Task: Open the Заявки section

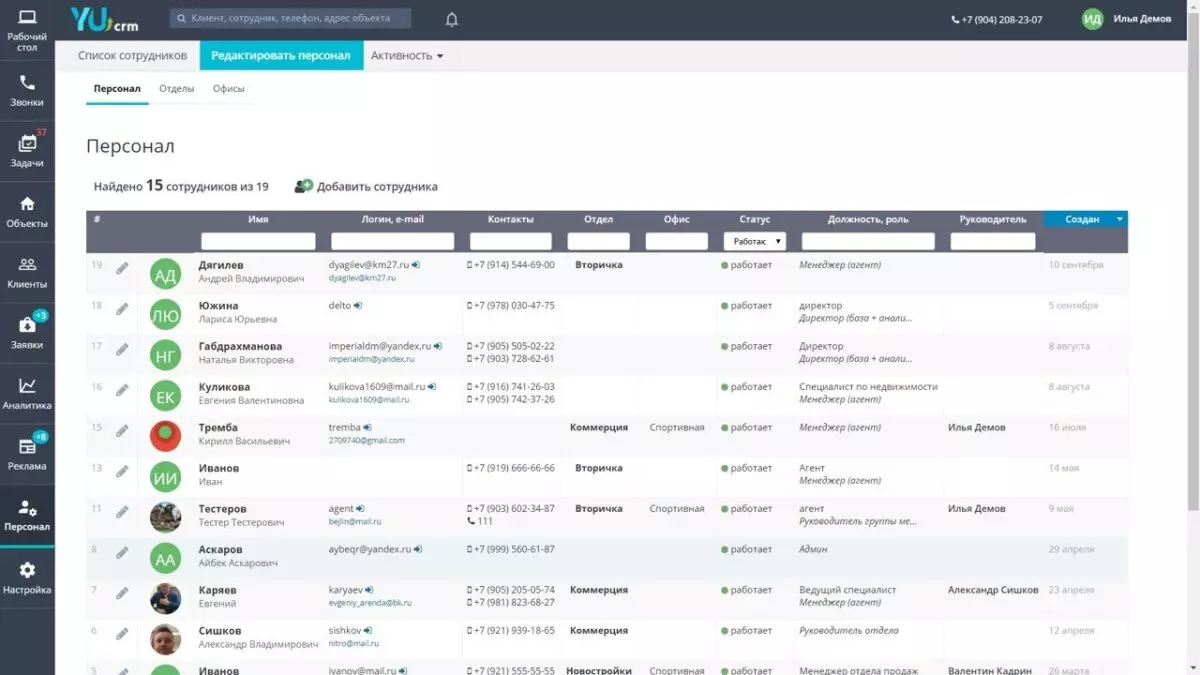Action: (x=27, y=333)
